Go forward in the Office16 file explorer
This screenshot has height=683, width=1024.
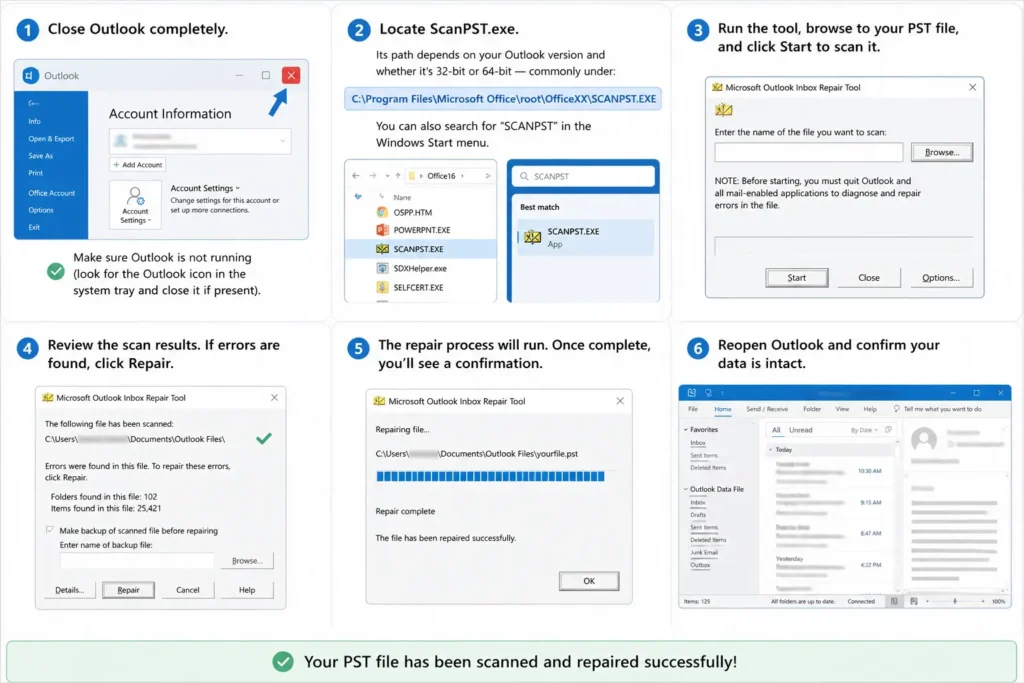pyautogui.click(x=372, y=176)
